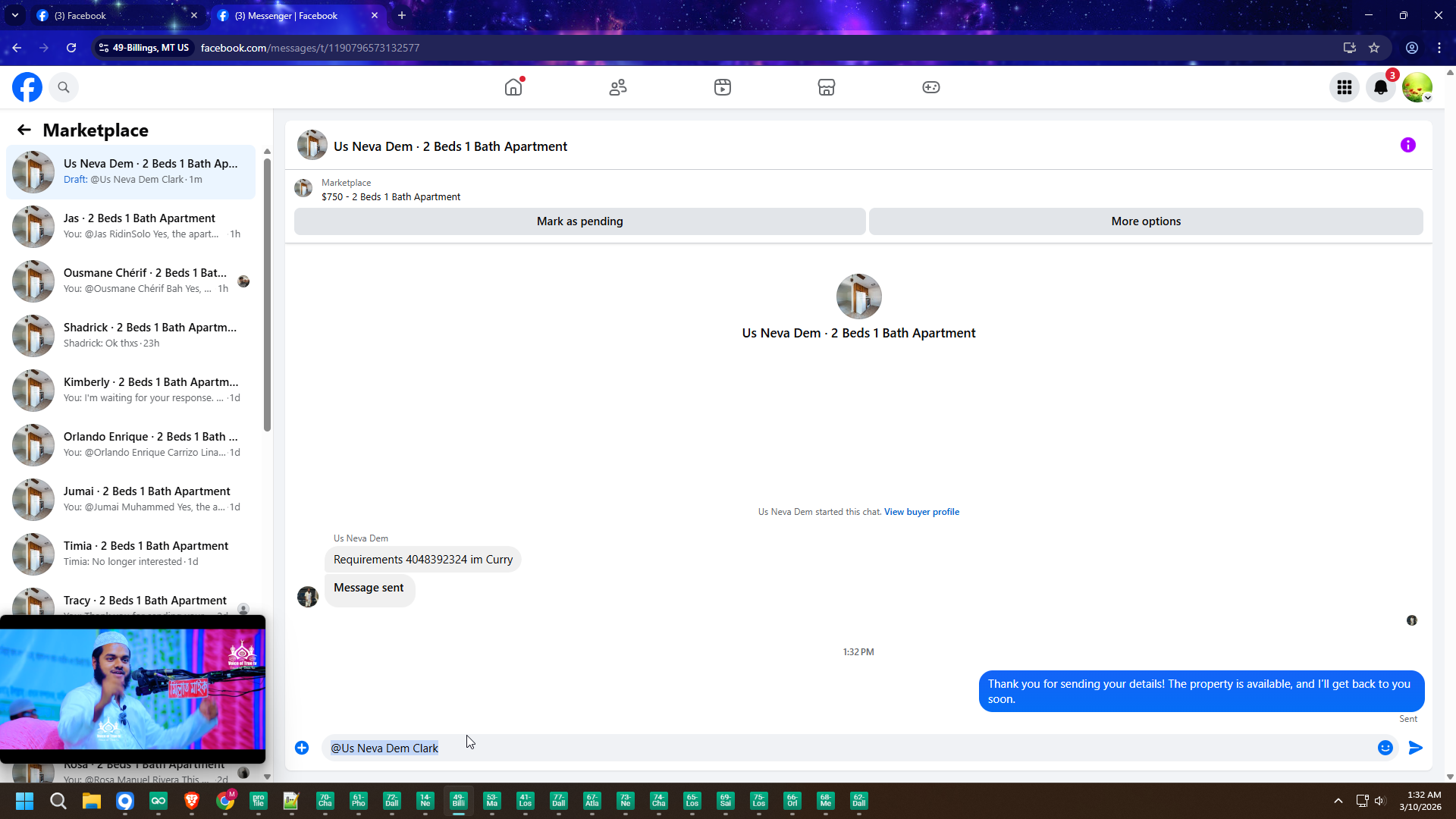Click the View buyer profile link
The height and width of the screenshot is (819, 1456).
coord(921,512)
